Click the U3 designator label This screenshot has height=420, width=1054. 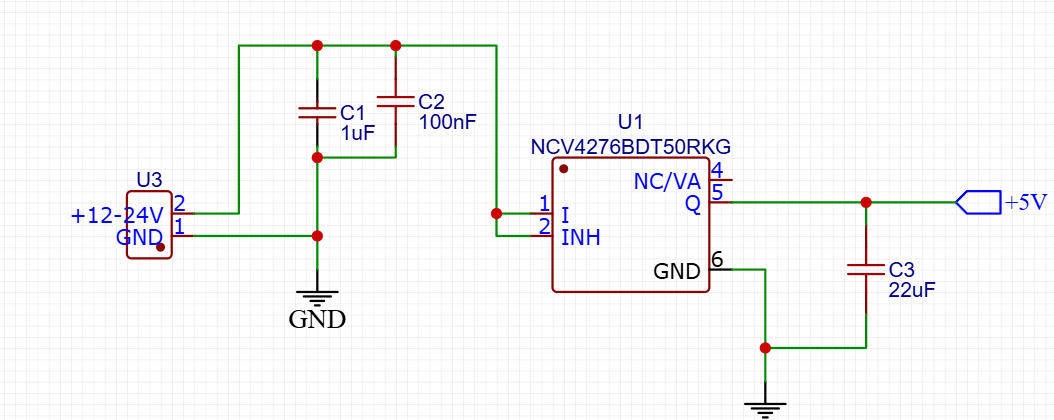149,180
